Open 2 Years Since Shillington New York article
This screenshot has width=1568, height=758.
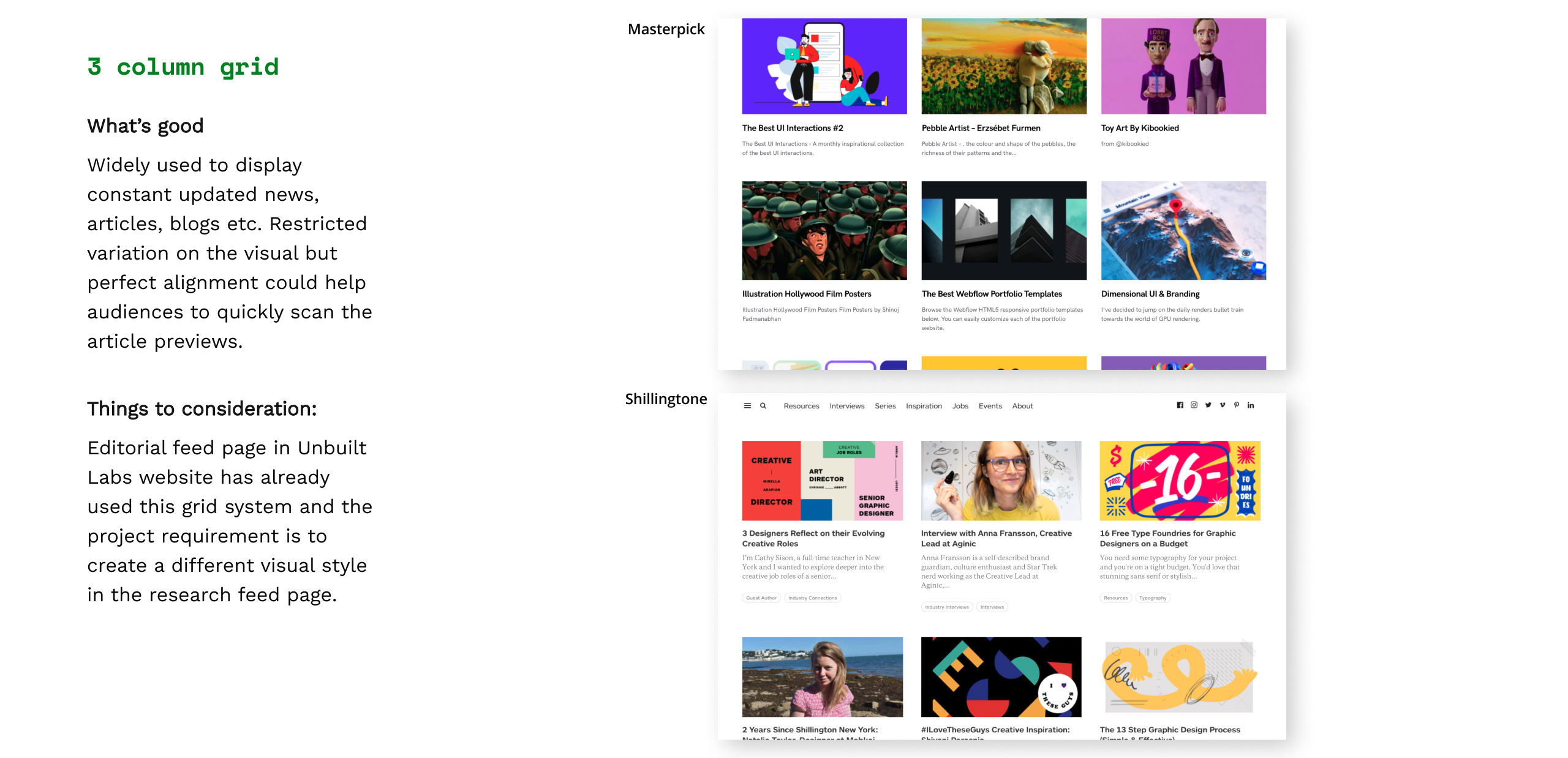[810, 732]
